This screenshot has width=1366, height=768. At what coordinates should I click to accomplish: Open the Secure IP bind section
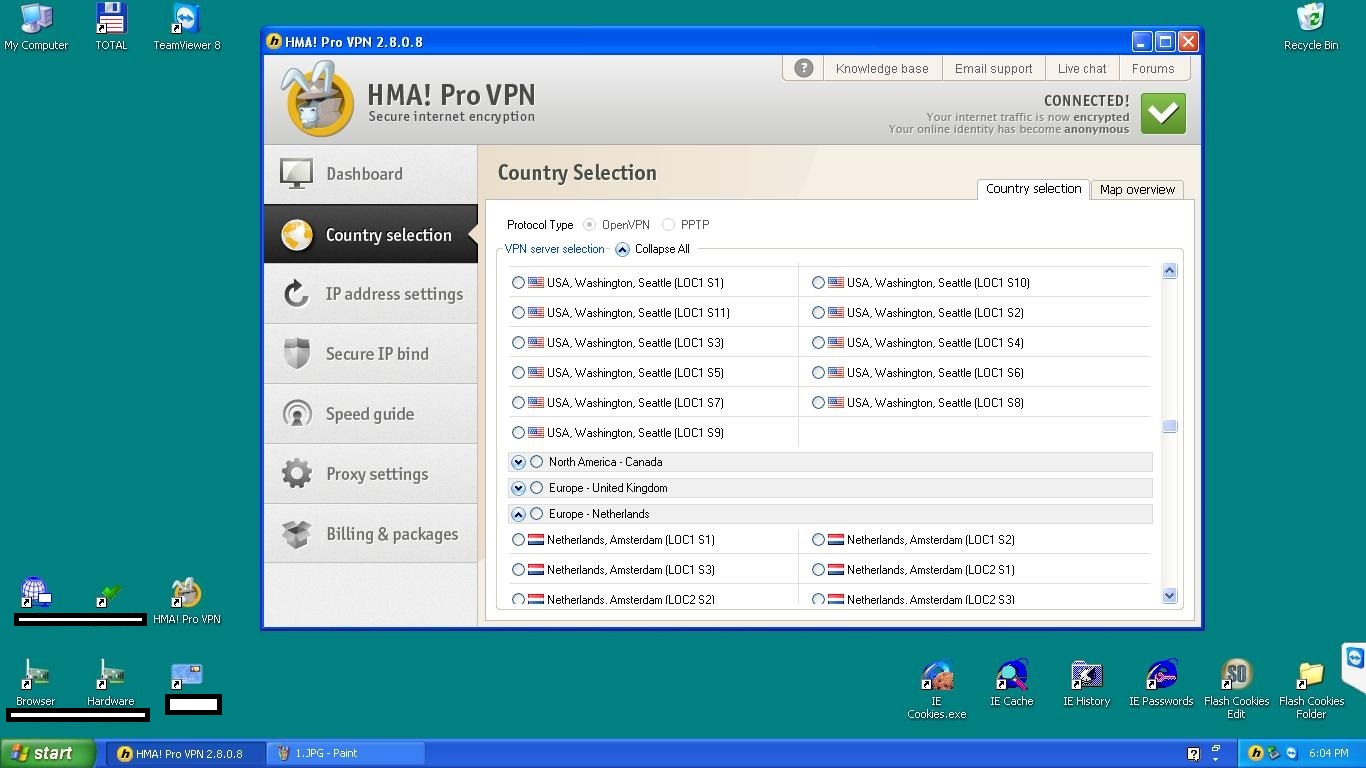[x=370, y=354]
